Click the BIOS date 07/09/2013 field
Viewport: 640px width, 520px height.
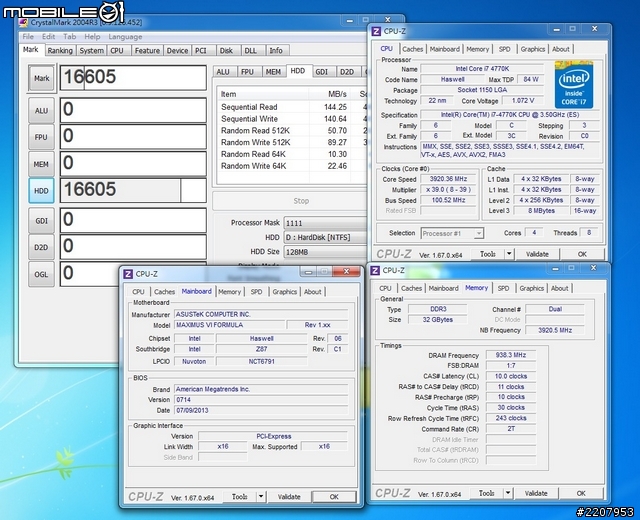coord(261,410)
